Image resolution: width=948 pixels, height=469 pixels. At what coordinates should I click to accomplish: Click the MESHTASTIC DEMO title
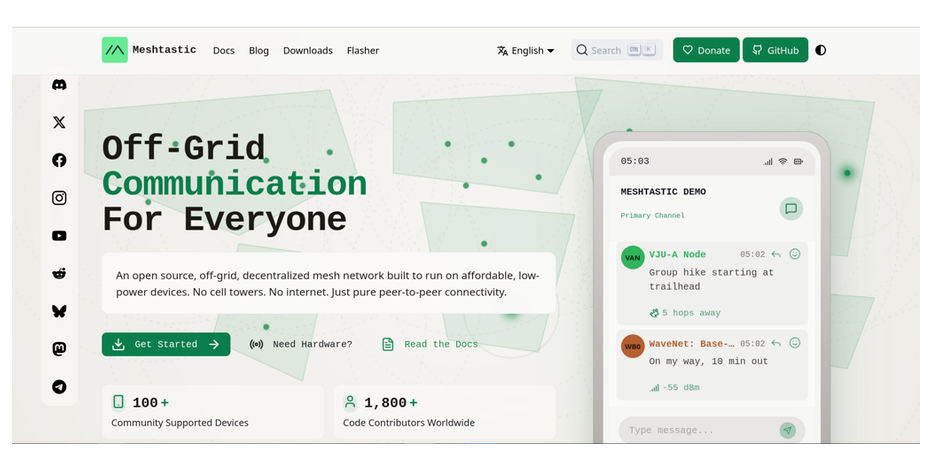pos(663,192)
